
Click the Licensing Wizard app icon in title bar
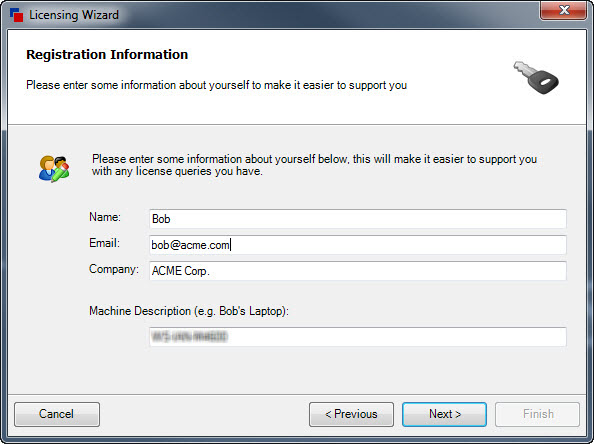[x=17, y=15]
